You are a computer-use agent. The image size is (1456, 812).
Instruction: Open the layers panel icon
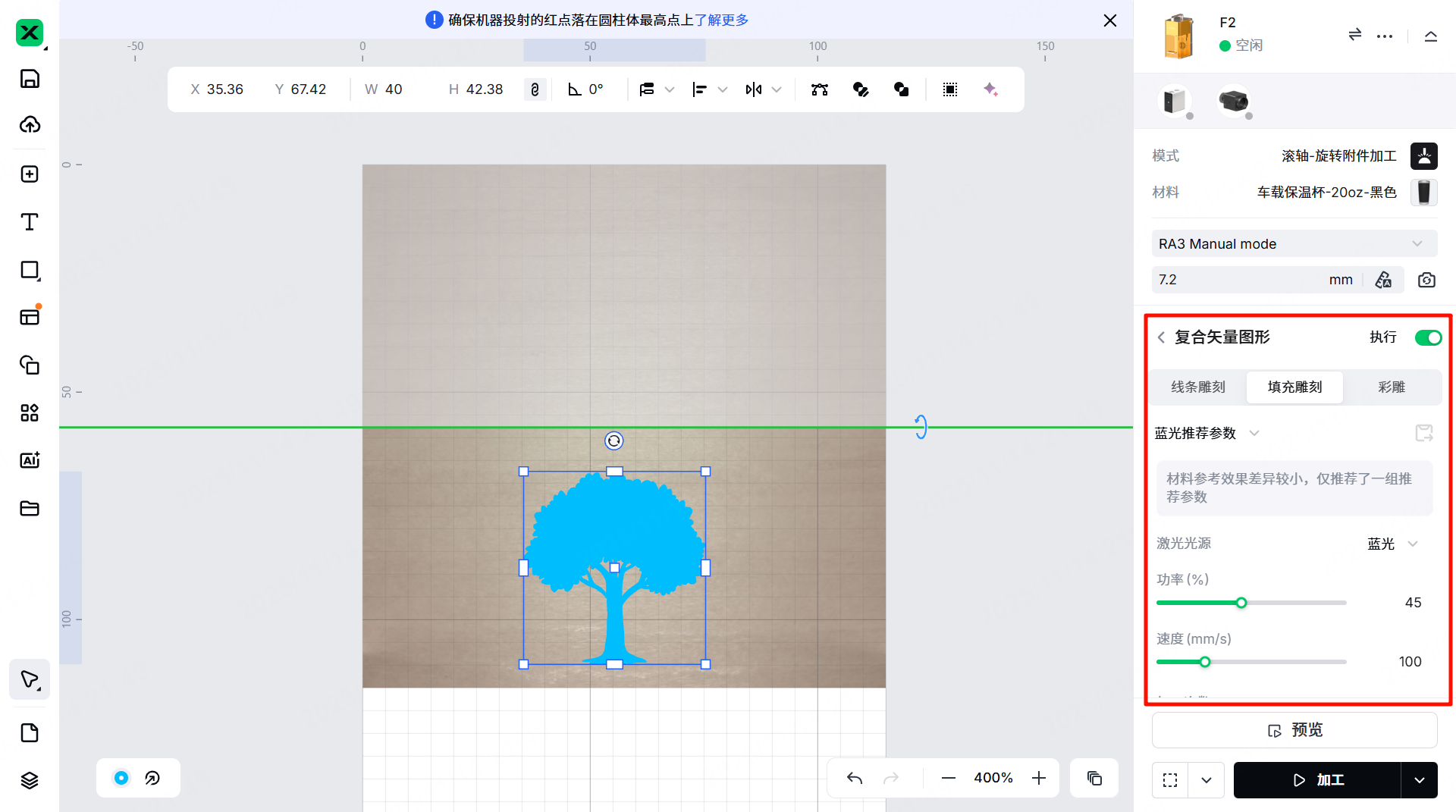pos(30,780)
